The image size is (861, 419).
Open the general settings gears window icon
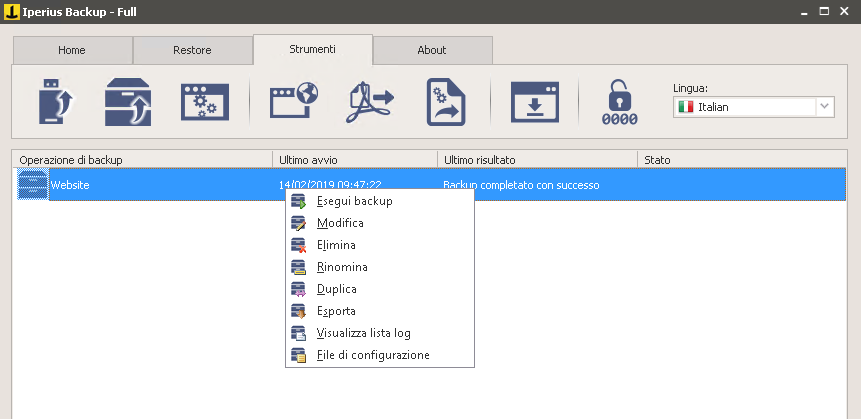click(x=205, y=102)
